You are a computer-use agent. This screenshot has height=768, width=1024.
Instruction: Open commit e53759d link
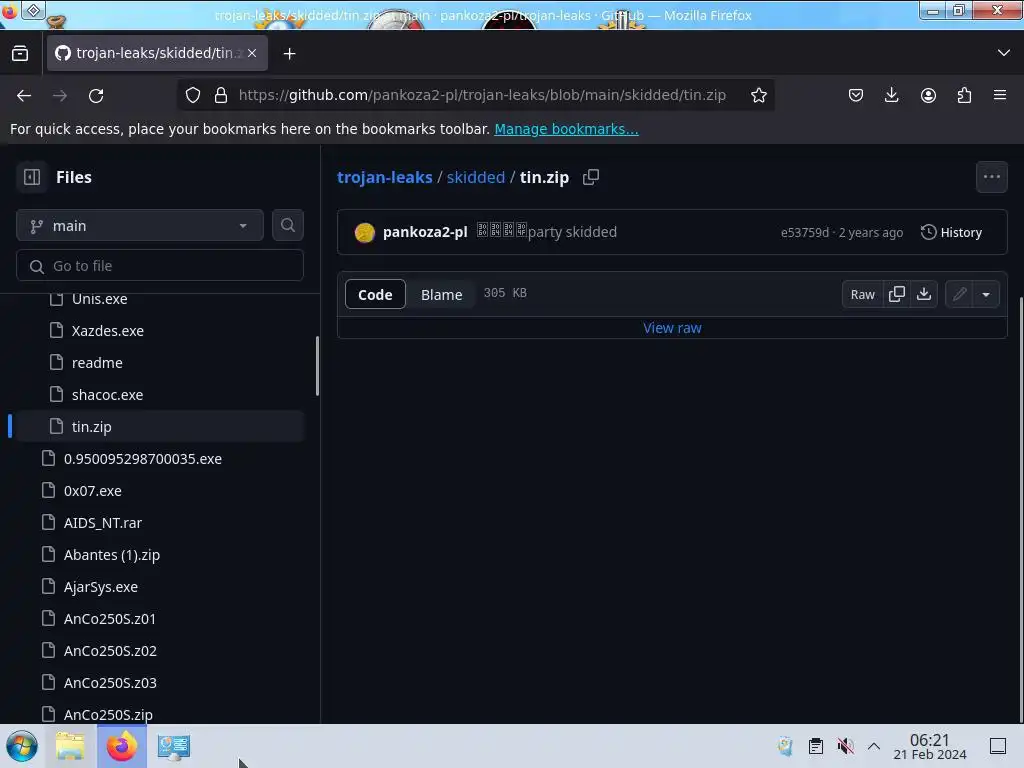[805, 232]
